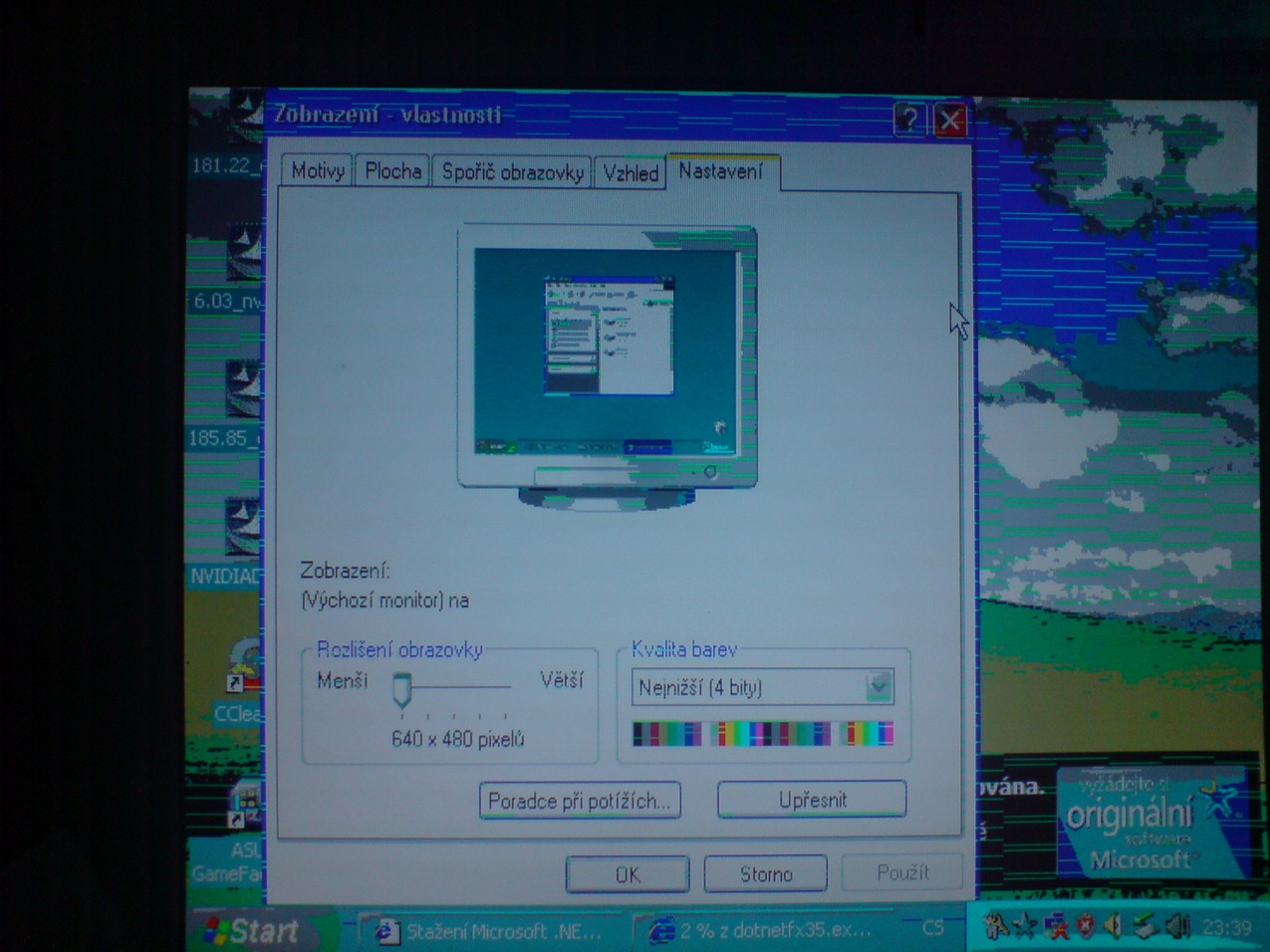Open the ASUS GameFace desktop shortcut
Image resolution: width=1270 pixels, height=952 pixels.
click(241, 807)
